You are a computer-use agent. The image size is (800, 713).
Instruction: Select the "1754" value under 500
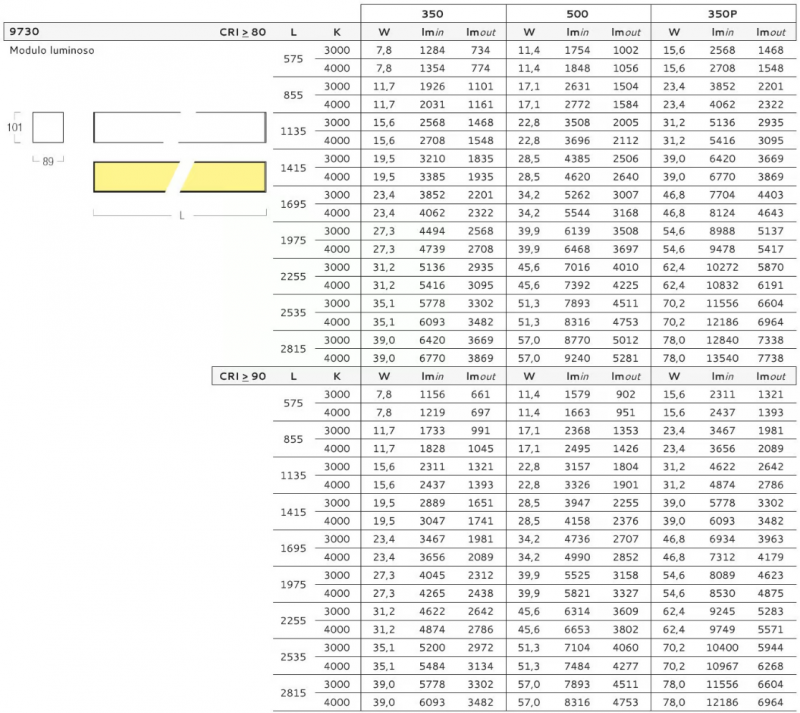point(577,51)
